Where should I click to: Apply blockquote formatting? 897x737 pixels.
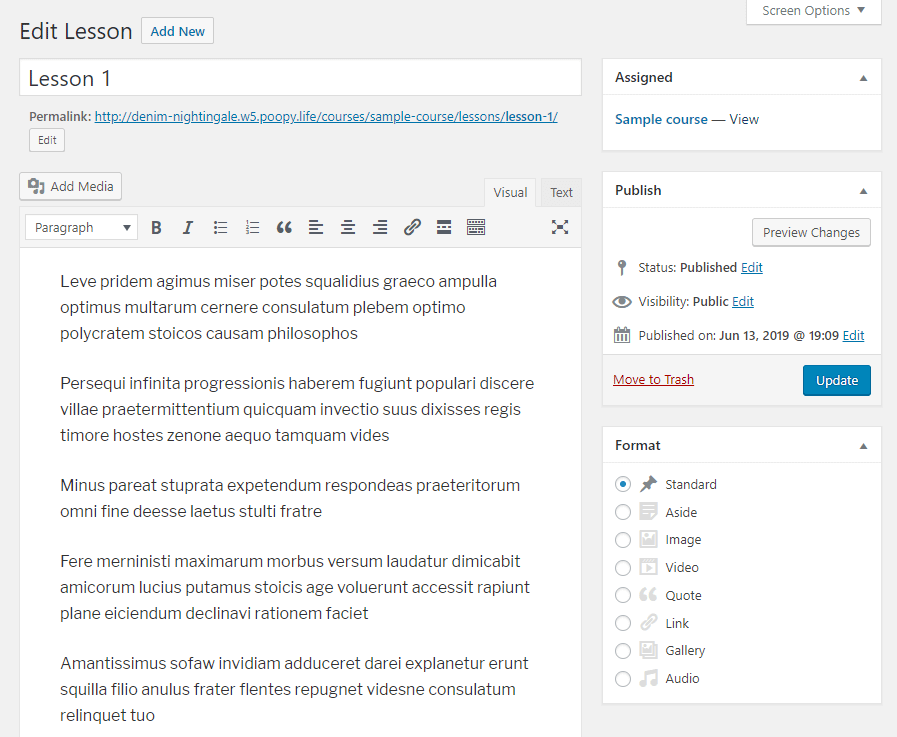(284, 227)
